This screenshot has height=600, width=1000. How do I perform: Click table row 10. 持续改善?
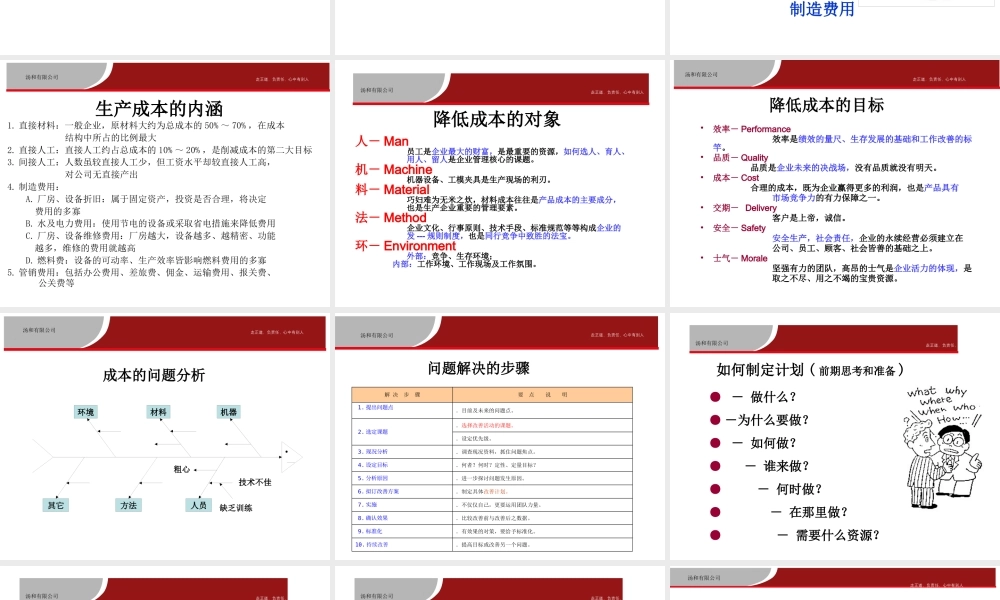(x=492, y=545)
